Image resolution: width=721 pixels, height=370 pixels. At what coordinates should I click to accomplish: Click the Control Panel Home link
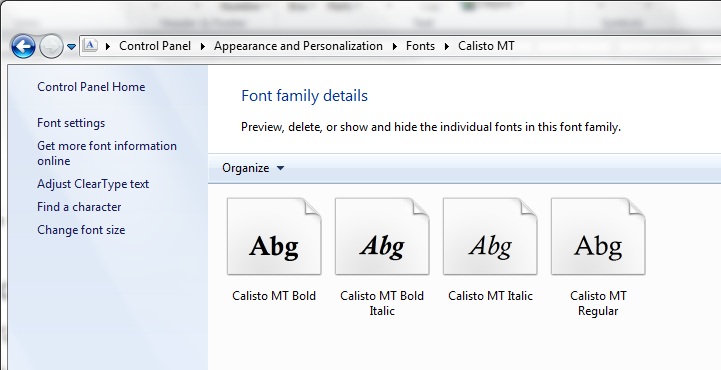point(91,87)
